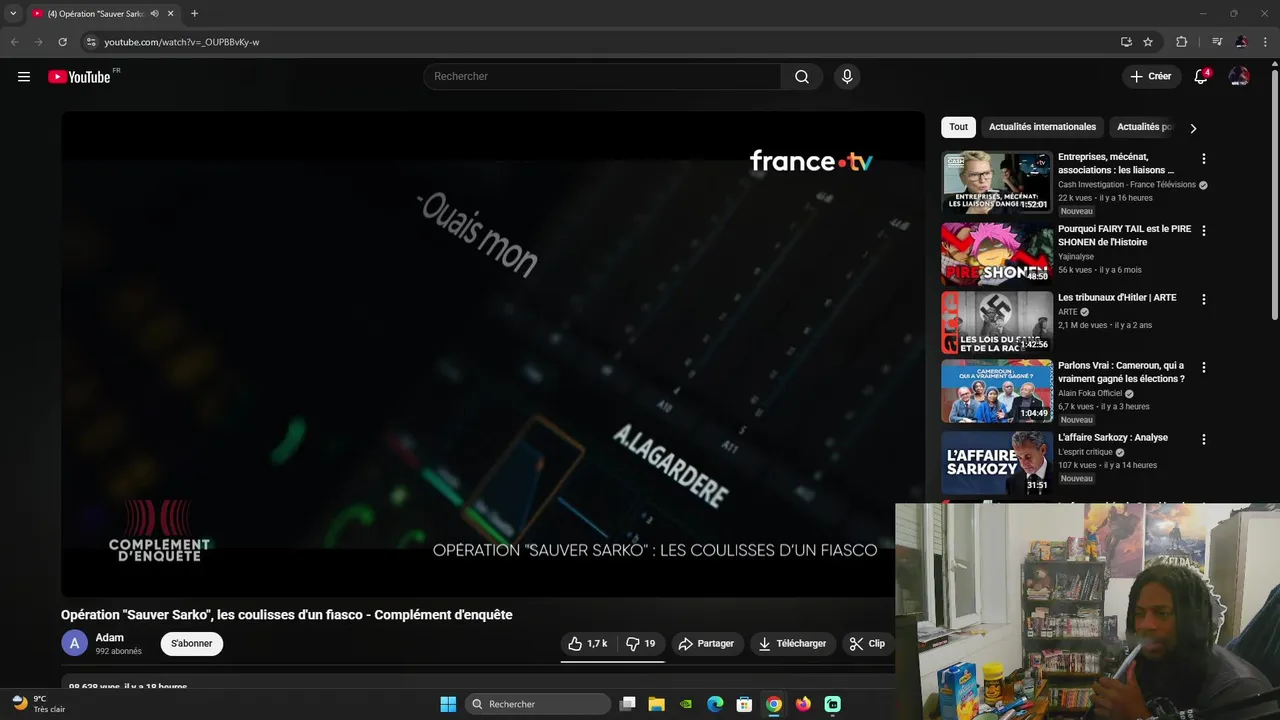Image resolution: width=1280 pixels, height=720 pixels.
Task: Open the Adam channel name link
Action: coord(110,638)
